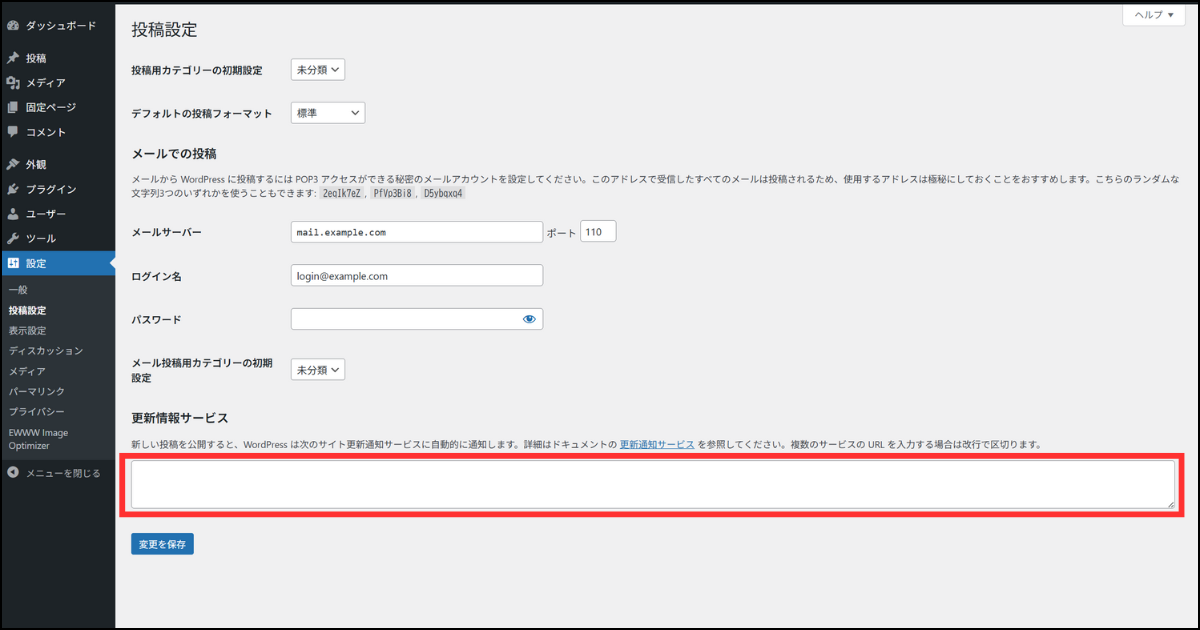This screenshot has width=1200, height=630.
Task: Open the メール投稿用カテゴリーの初期設定 dropdown
Action: (x=318, y=370)
